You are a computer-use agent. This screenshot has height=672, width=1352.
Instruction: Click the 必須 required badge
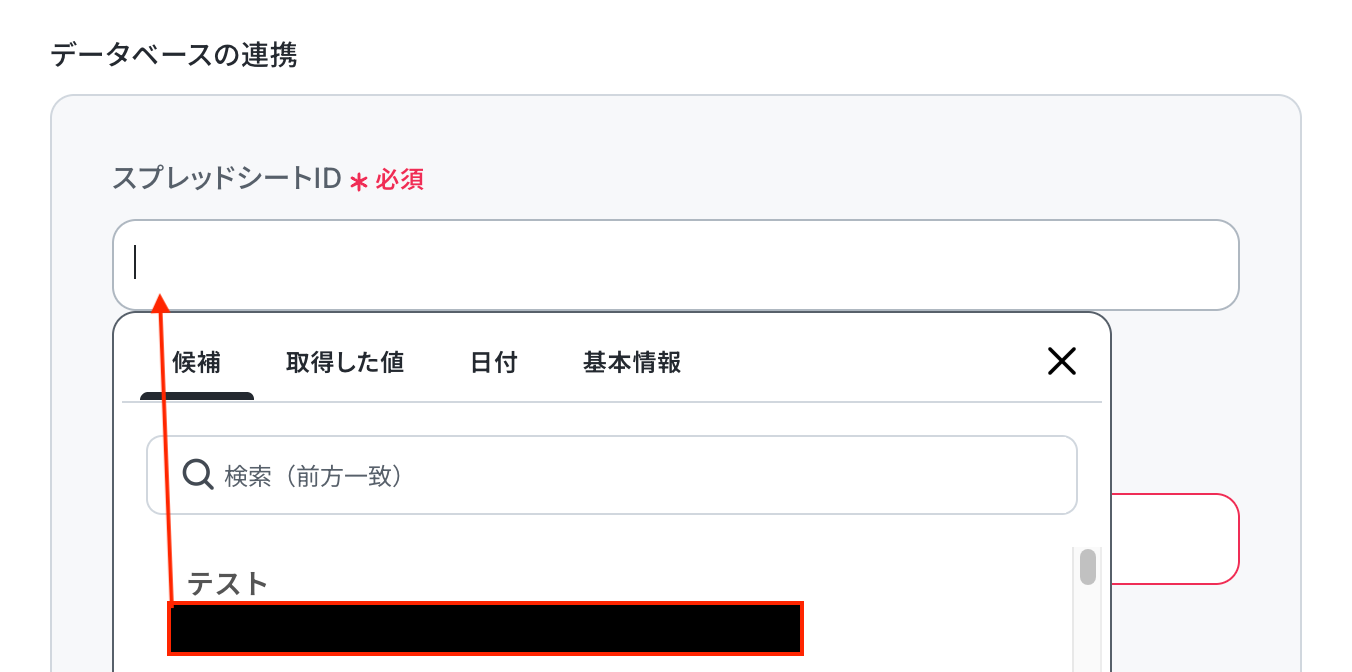coord(400,180)
